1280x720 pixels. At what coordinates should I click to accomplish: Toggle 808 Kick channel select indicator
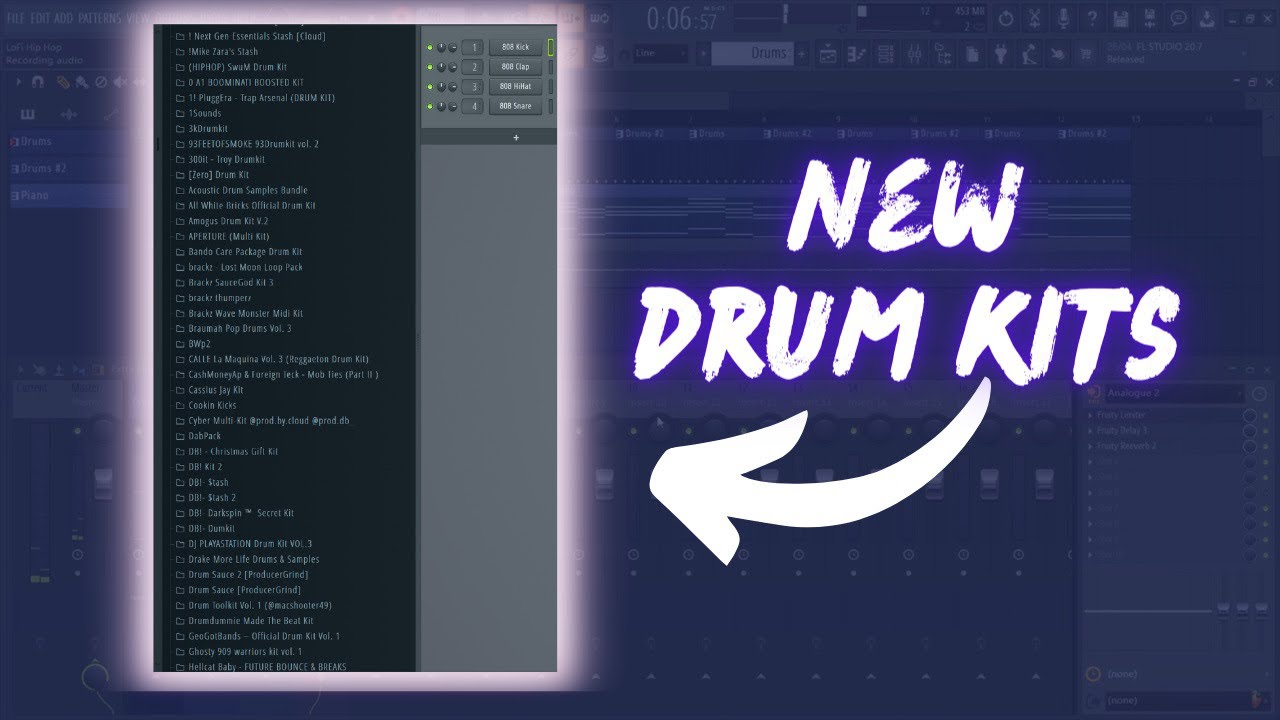(550, 48)
